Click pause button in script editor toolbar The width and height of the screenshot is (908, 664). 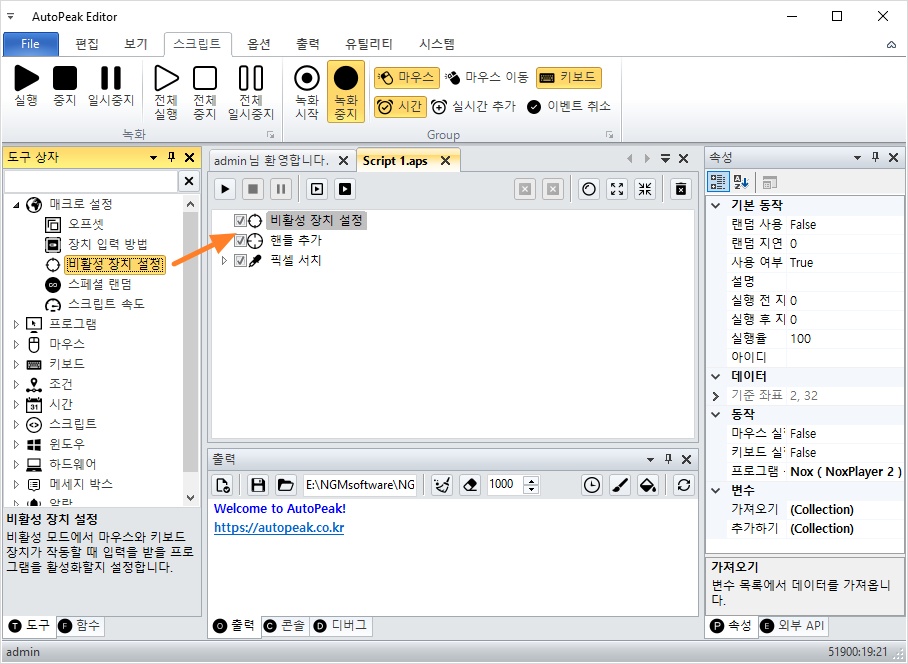(x=281, y=189)
